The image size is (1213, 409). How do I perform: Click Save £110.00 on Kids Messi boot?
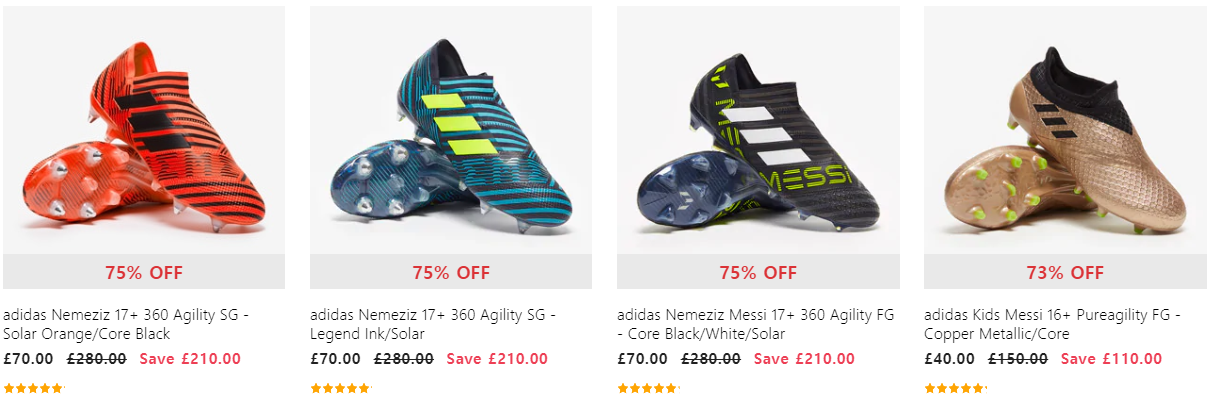point(1111,359)
